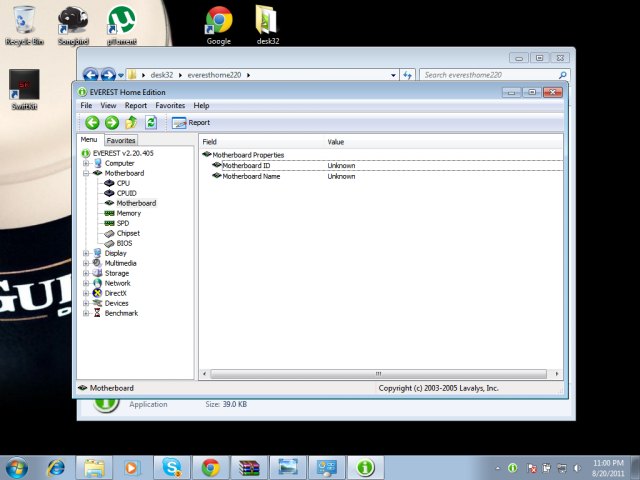Viewport: 640px width, 480px height.
Task: Switch to the Favorites tab in the left pane
Action: (121, 140)
